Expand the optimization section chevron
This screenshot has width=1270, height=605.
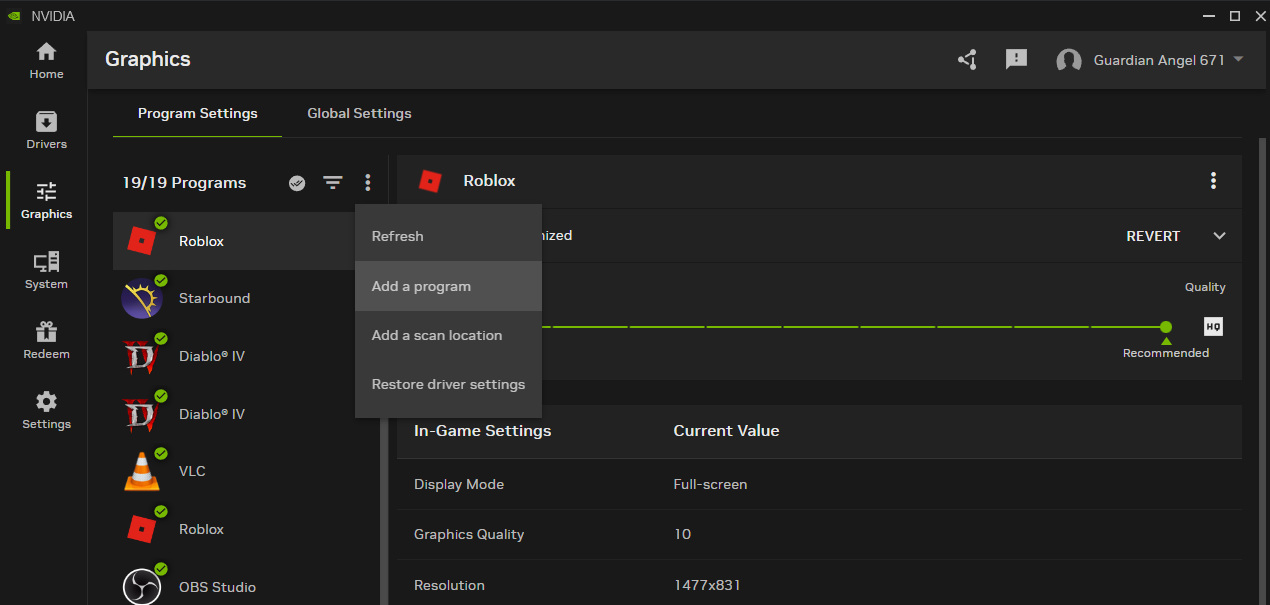pyautogui.click(x=1219, y=236)
